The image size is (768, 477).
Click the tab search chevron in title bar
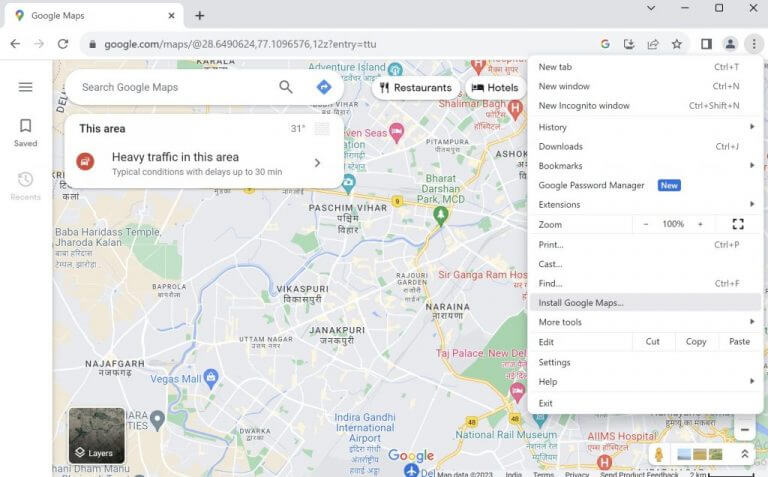point(650,8)
